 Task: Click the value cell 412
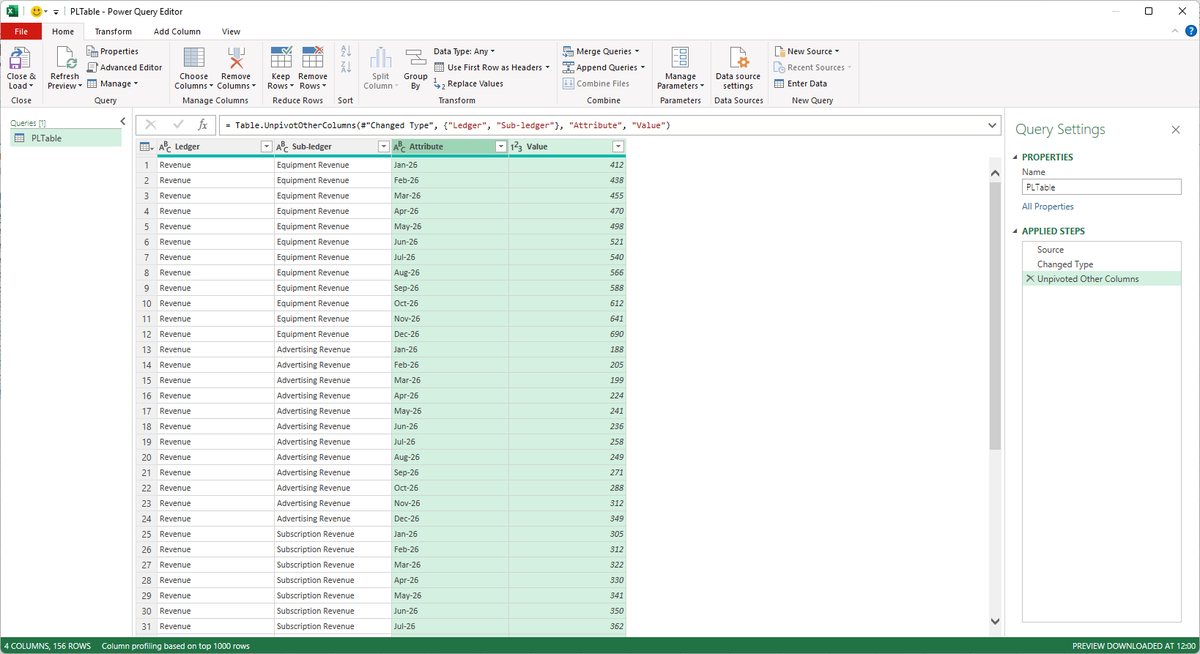coord(567,165)
